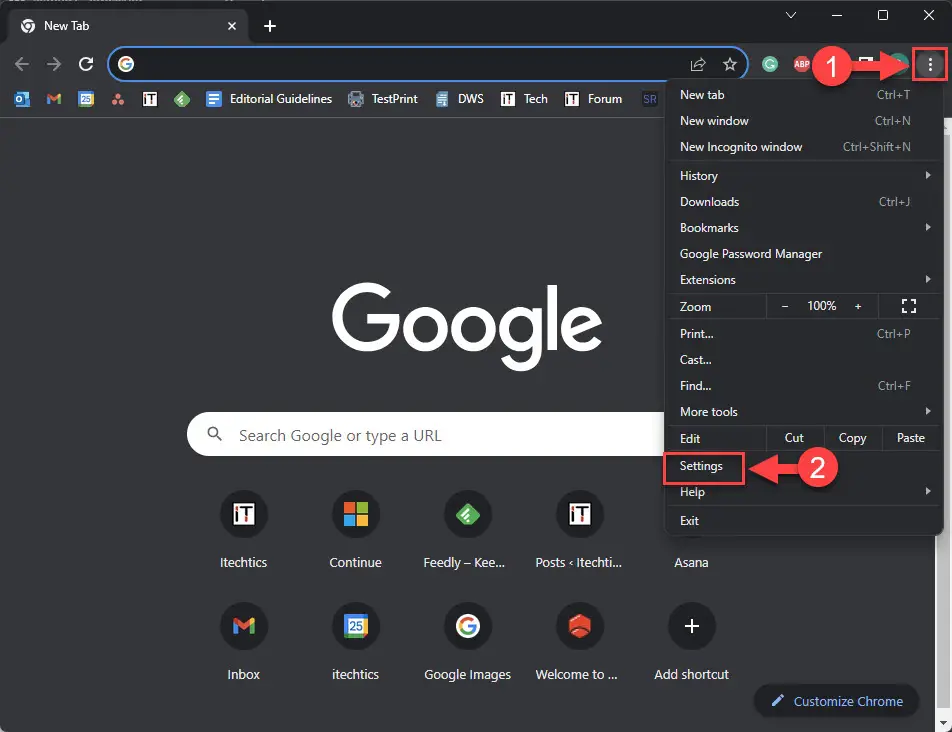Click the back navigation arrow
Viewport: 952px width, 732px height.
(22, 64)
